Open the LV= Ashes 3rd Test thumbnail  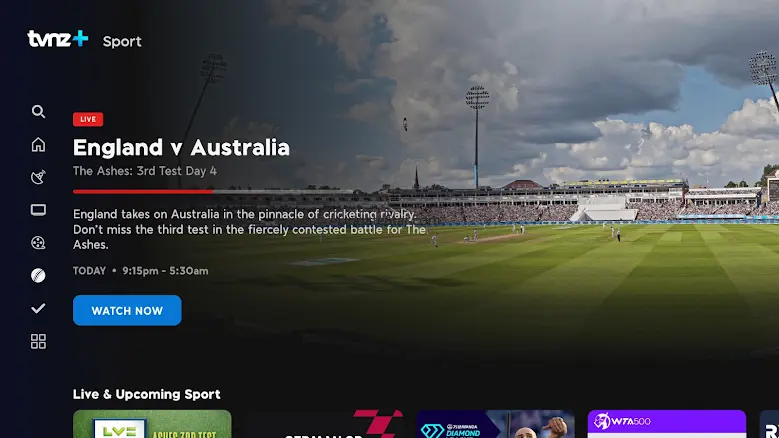[152, 424]
